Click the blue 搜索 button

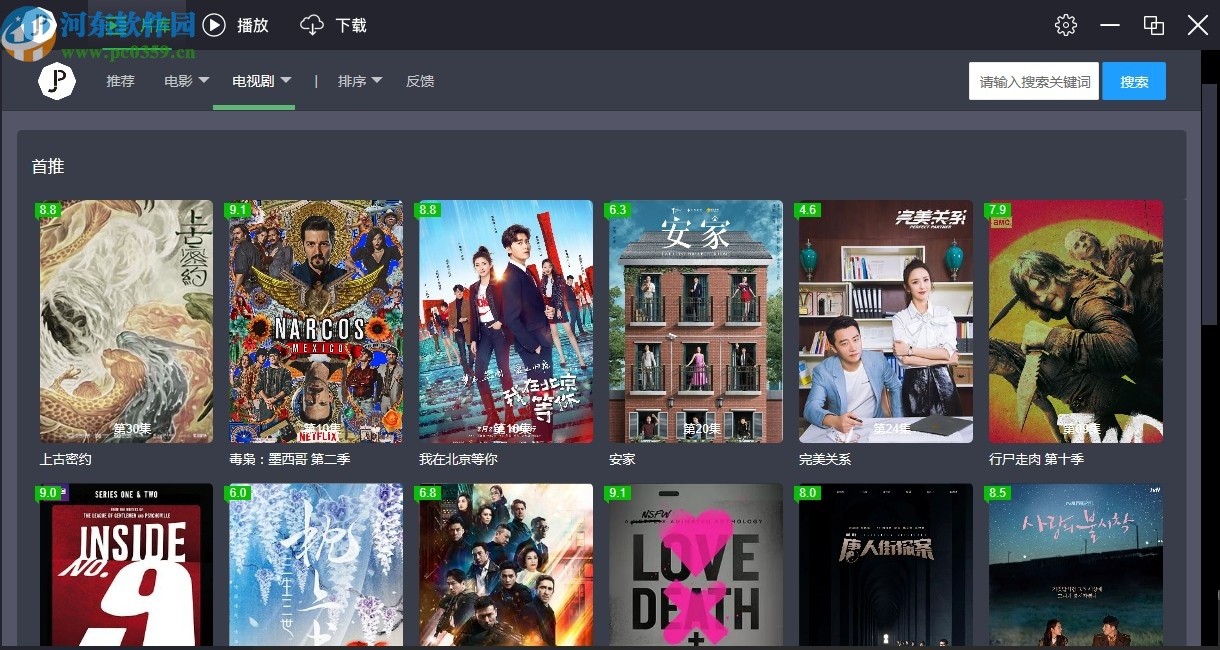pos(1134,81)
